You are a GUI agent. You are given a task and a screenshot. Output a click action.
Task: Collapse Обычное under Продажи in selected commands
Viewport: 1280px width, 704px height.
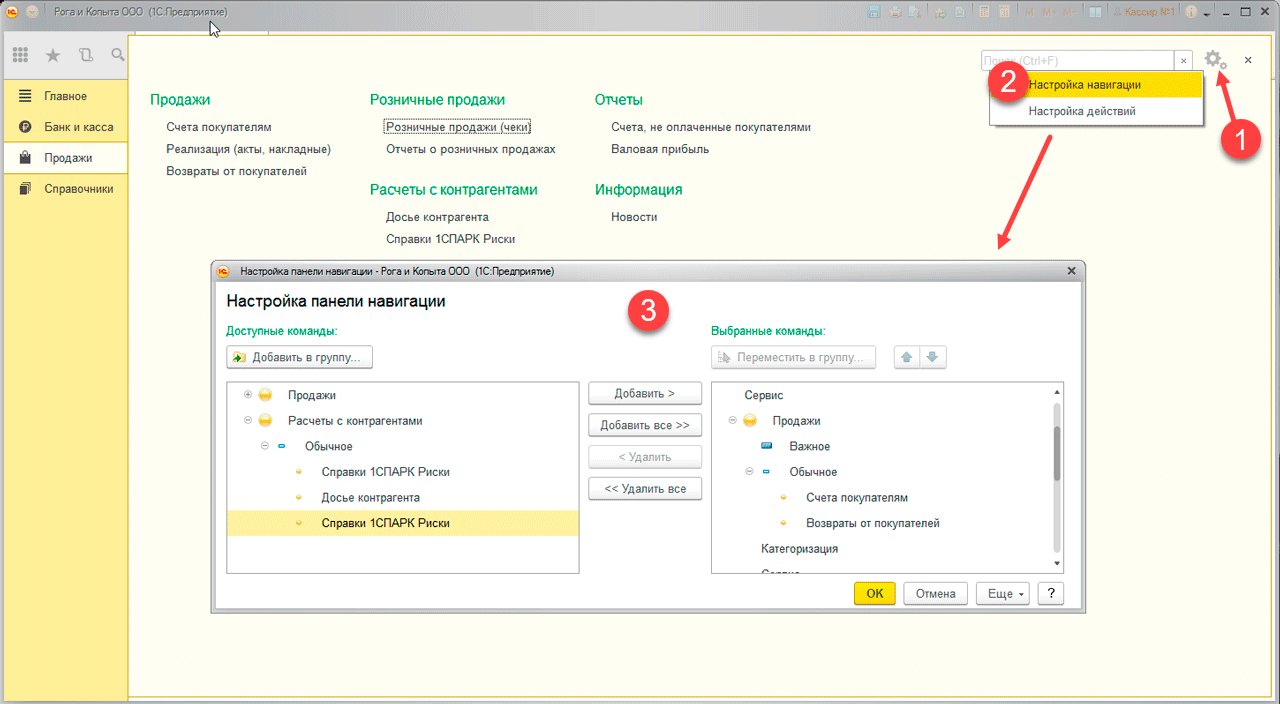[749, 472]
